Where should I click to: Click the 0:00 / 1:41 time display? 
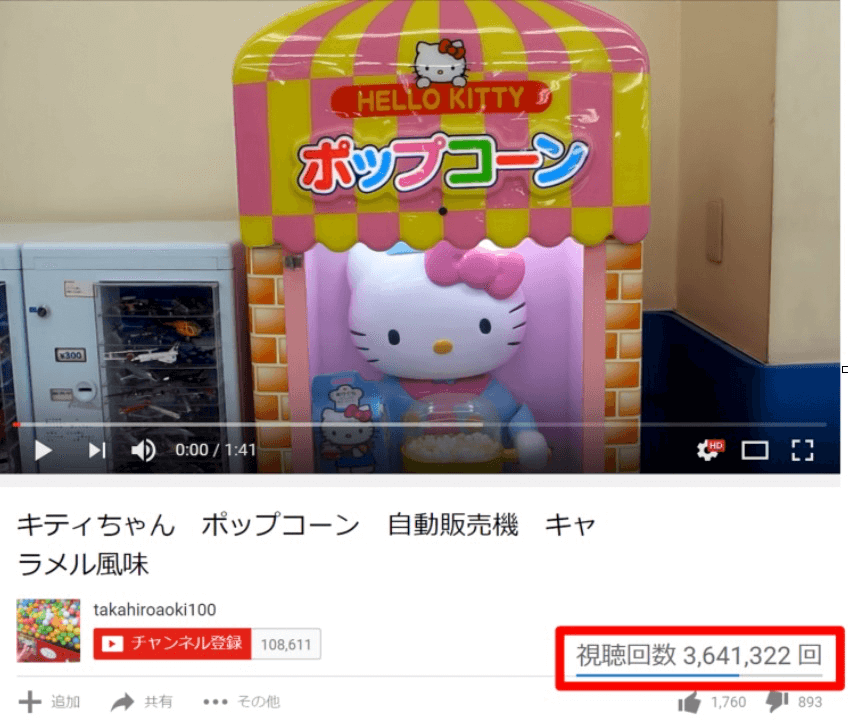click(x=215, y=450)
